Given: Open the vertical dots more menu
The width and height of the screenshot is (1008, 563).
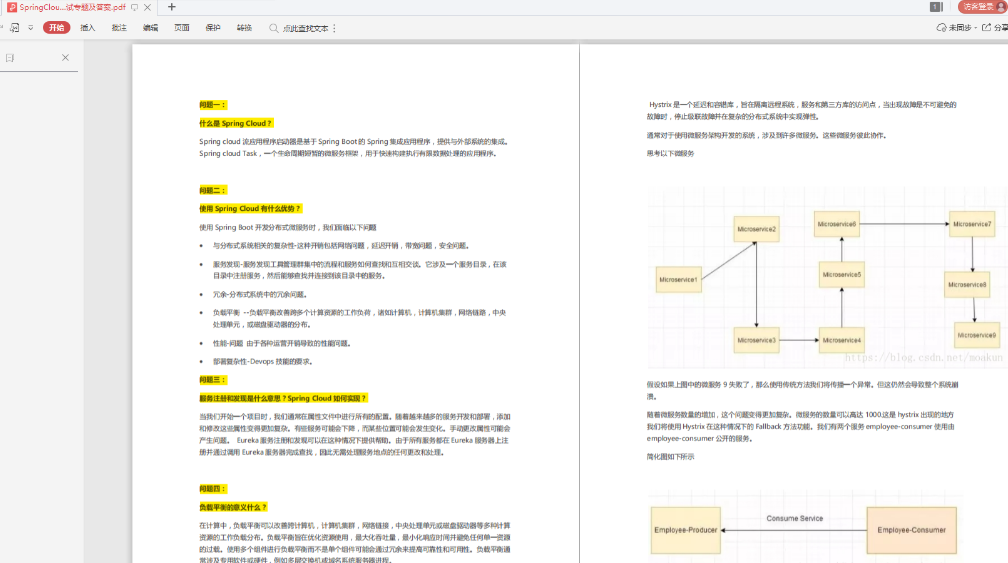Looking at the screenshot, I should pos(334,28).
